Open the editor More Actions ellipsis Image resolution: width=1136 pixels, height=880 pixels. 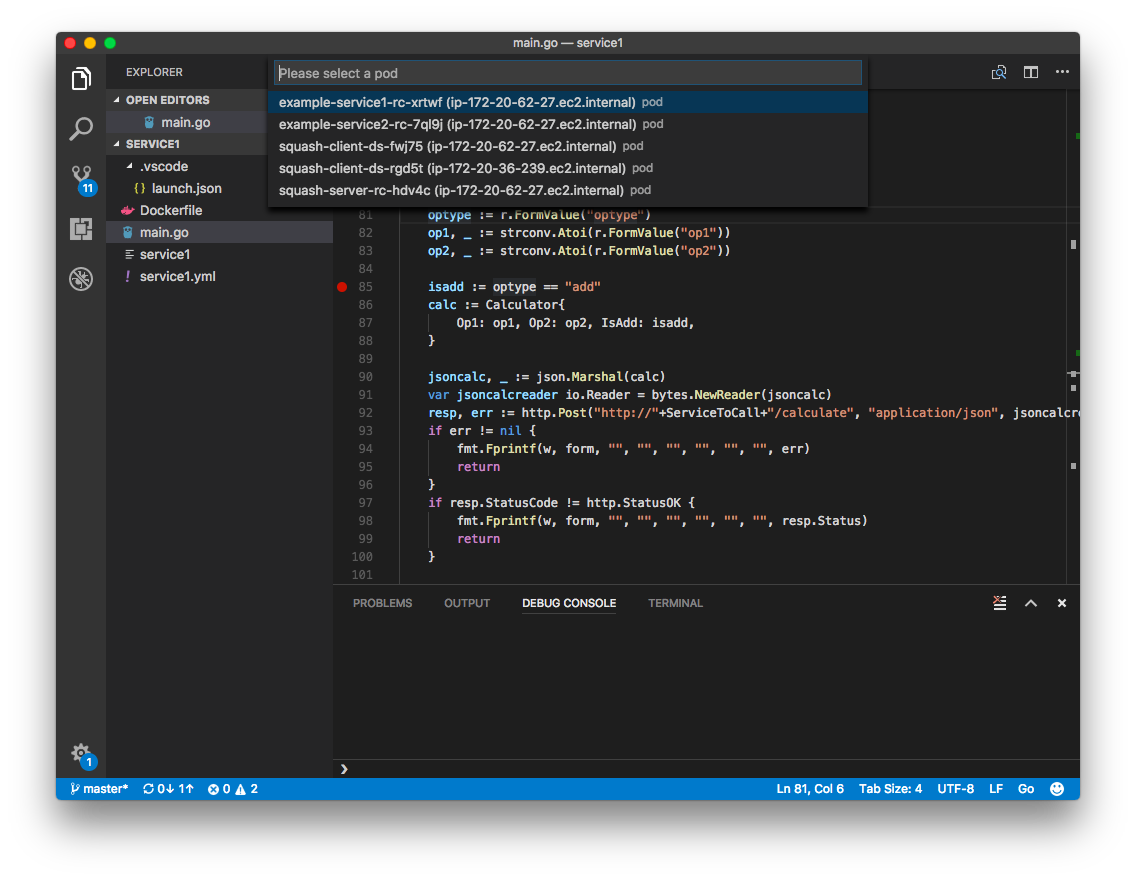tap(1062, 72)
